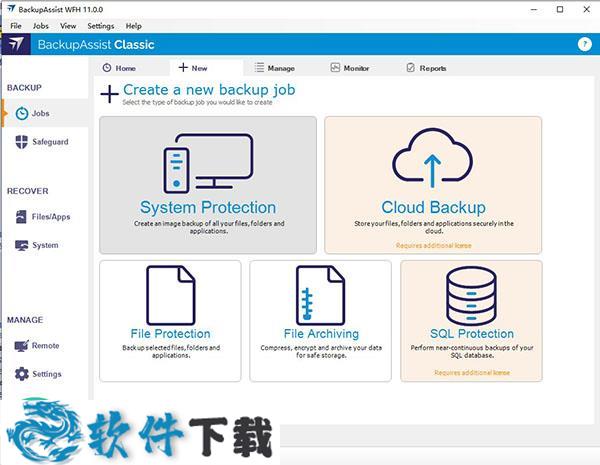Click the System recover monitor icon
Viewport: 600px width, 465px height.
(21, 245)
